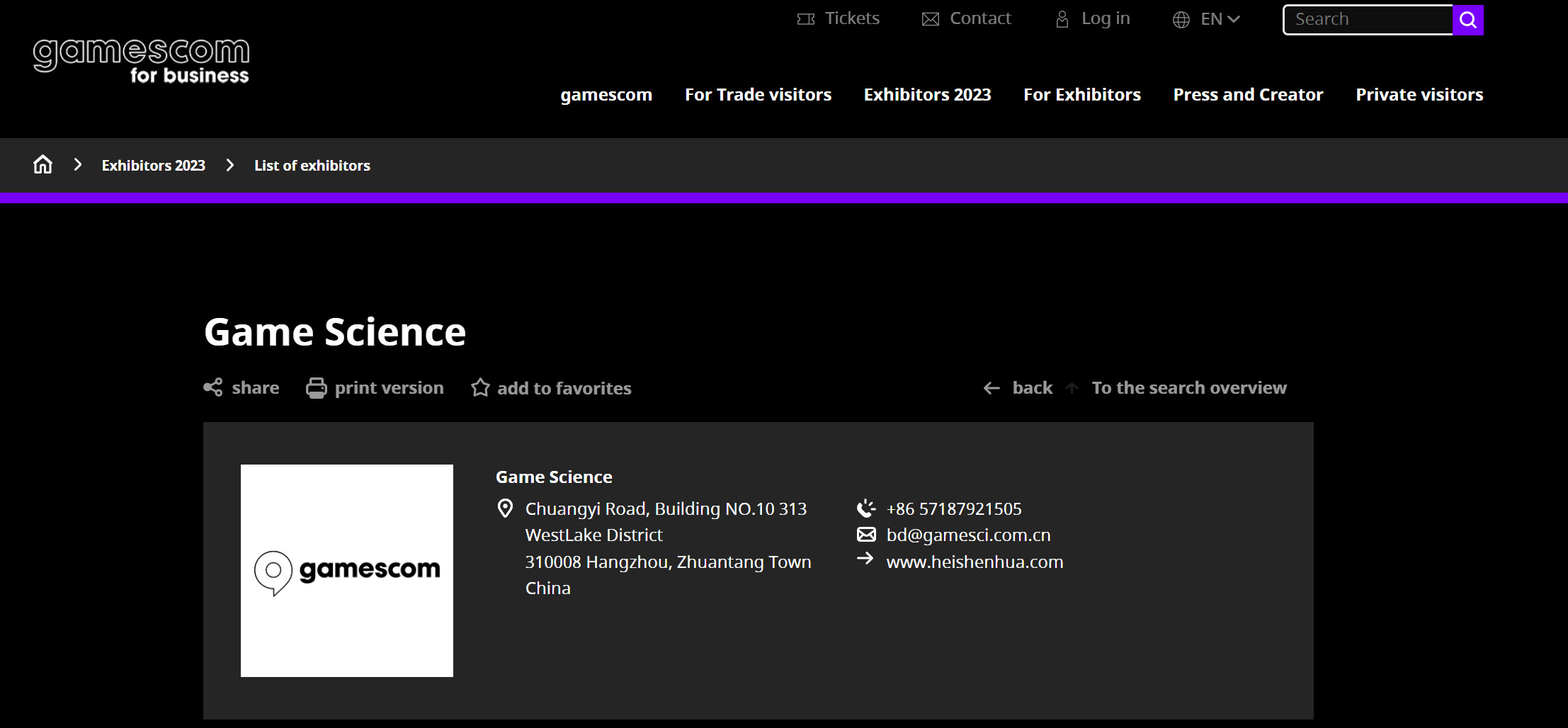Click the Game Science page heading
1568x728 pixels.
335,332
